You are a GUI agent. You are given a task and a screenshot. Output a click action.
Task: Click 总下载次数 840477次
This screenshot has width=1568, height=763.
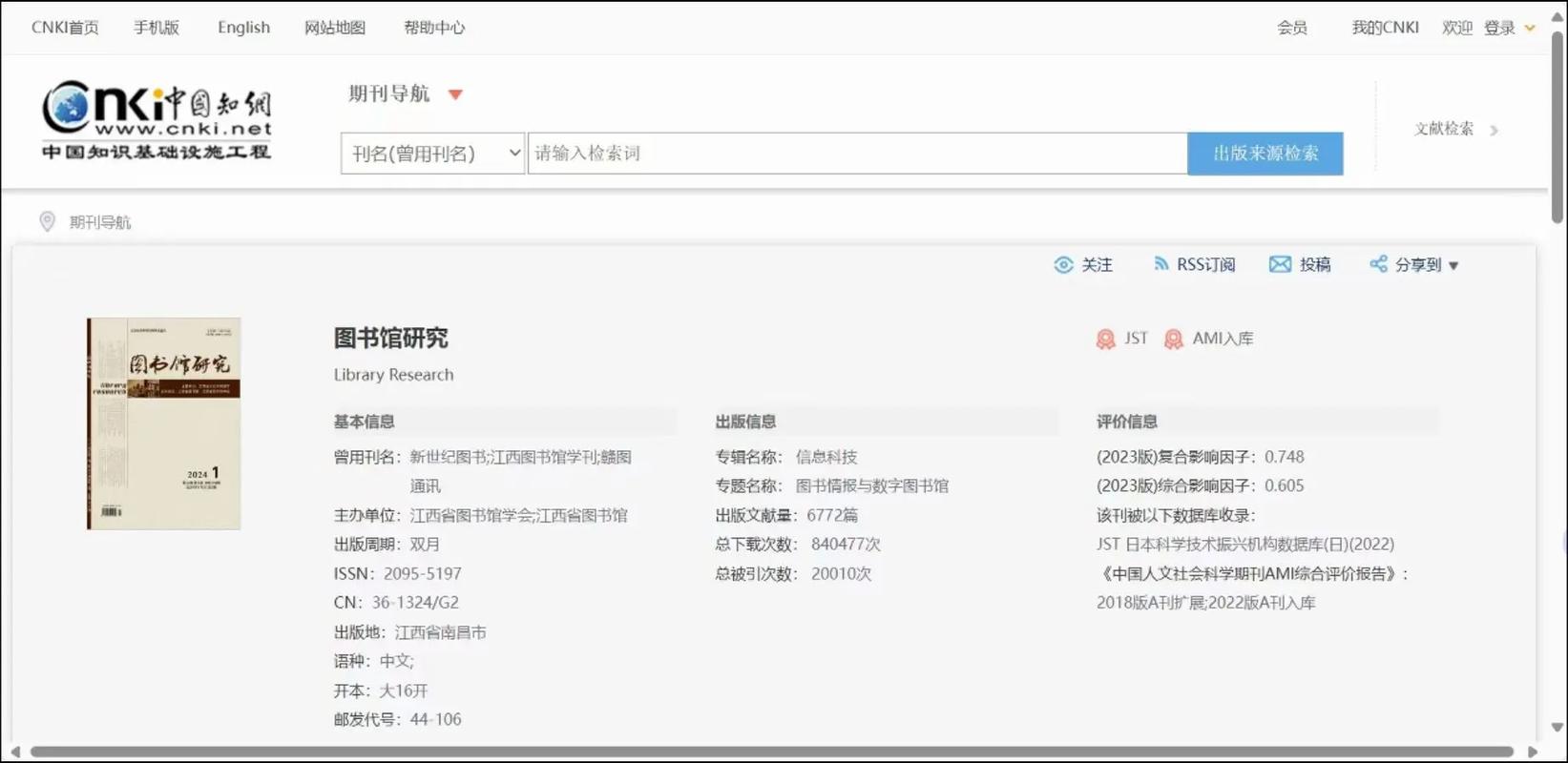(x=846, y=545)
